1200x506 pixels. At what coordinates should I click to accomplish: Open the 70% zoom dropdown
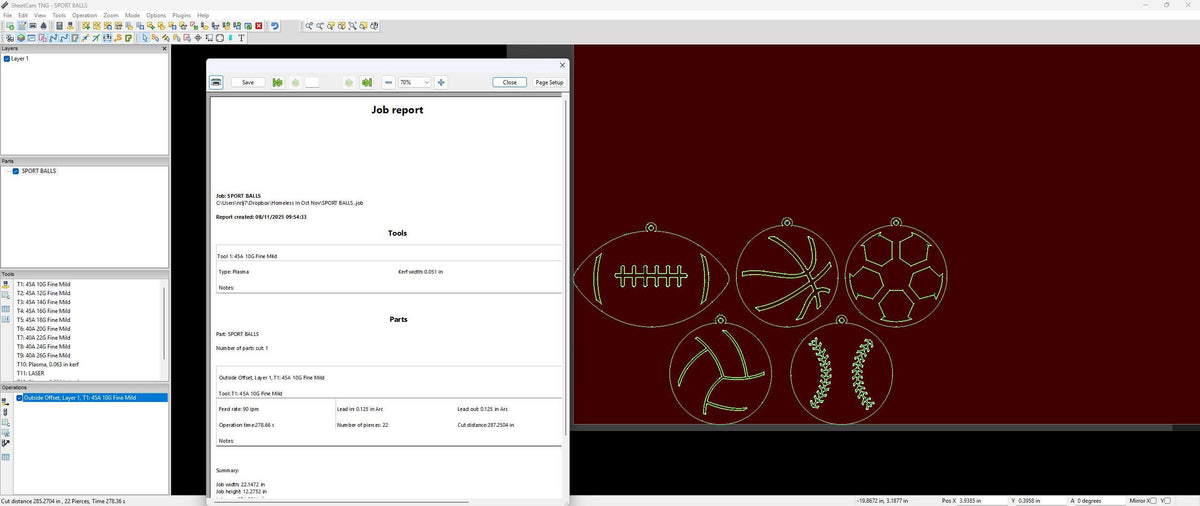click(415, 82)
